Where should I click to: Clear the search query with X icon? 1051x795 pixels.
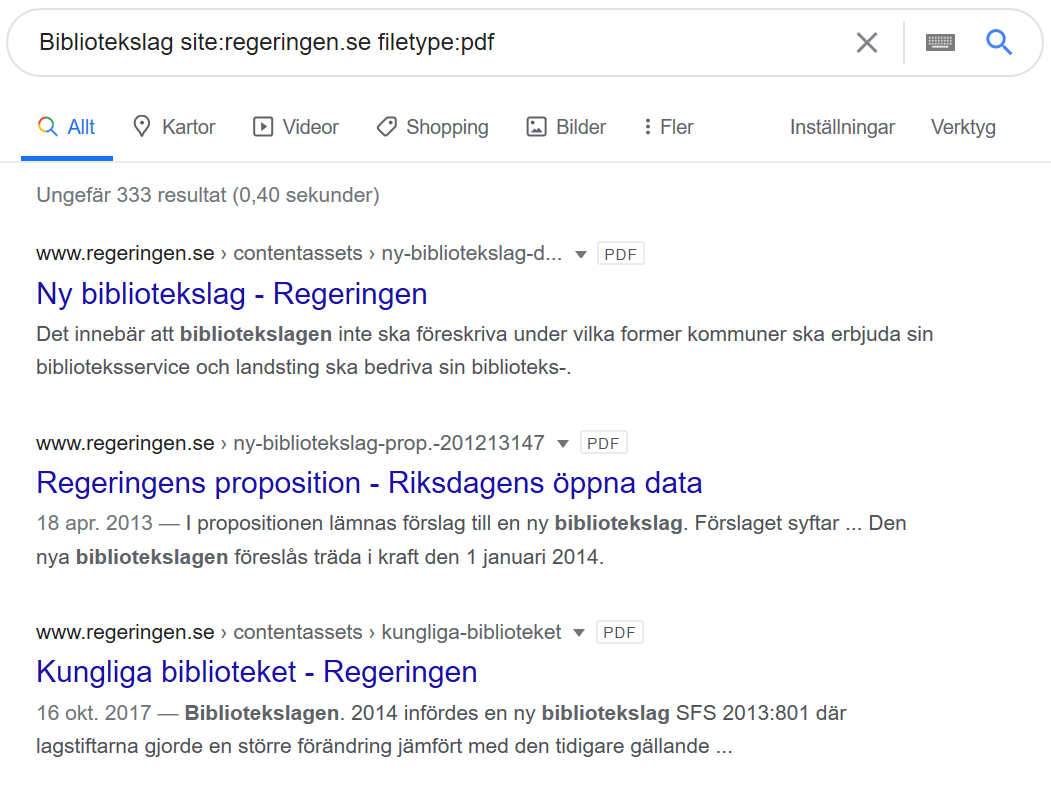pyautogui.click(x=867, y=43)
